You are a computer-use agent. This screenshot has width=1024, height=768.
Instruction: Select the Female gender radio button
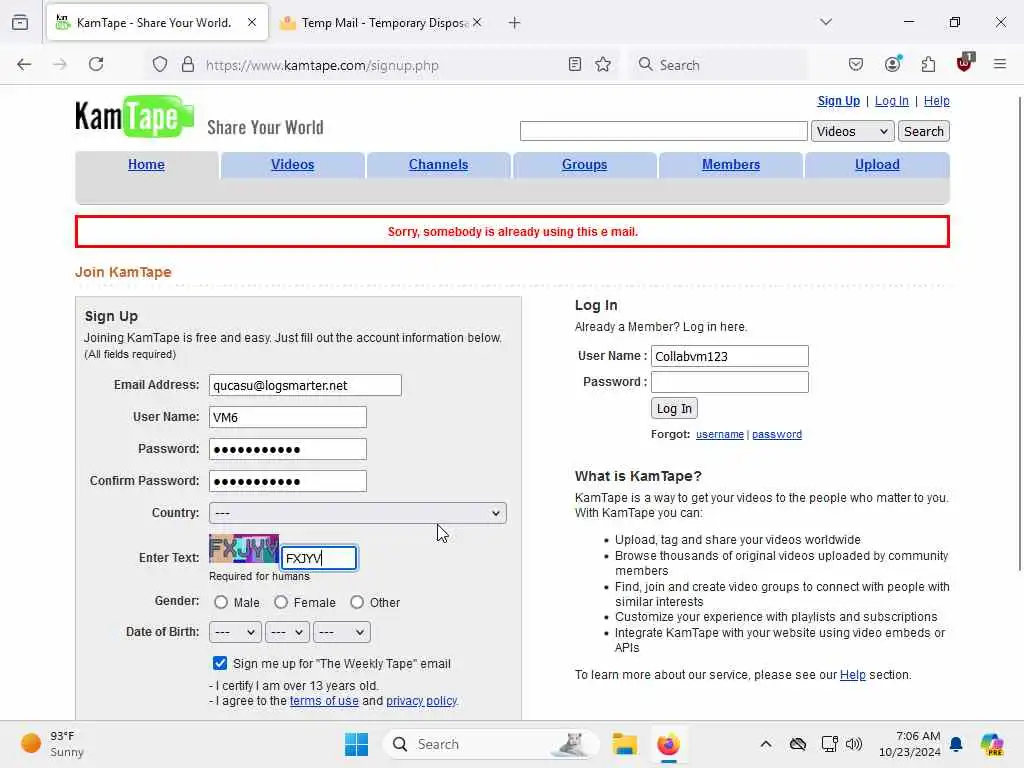click(281, 602)
